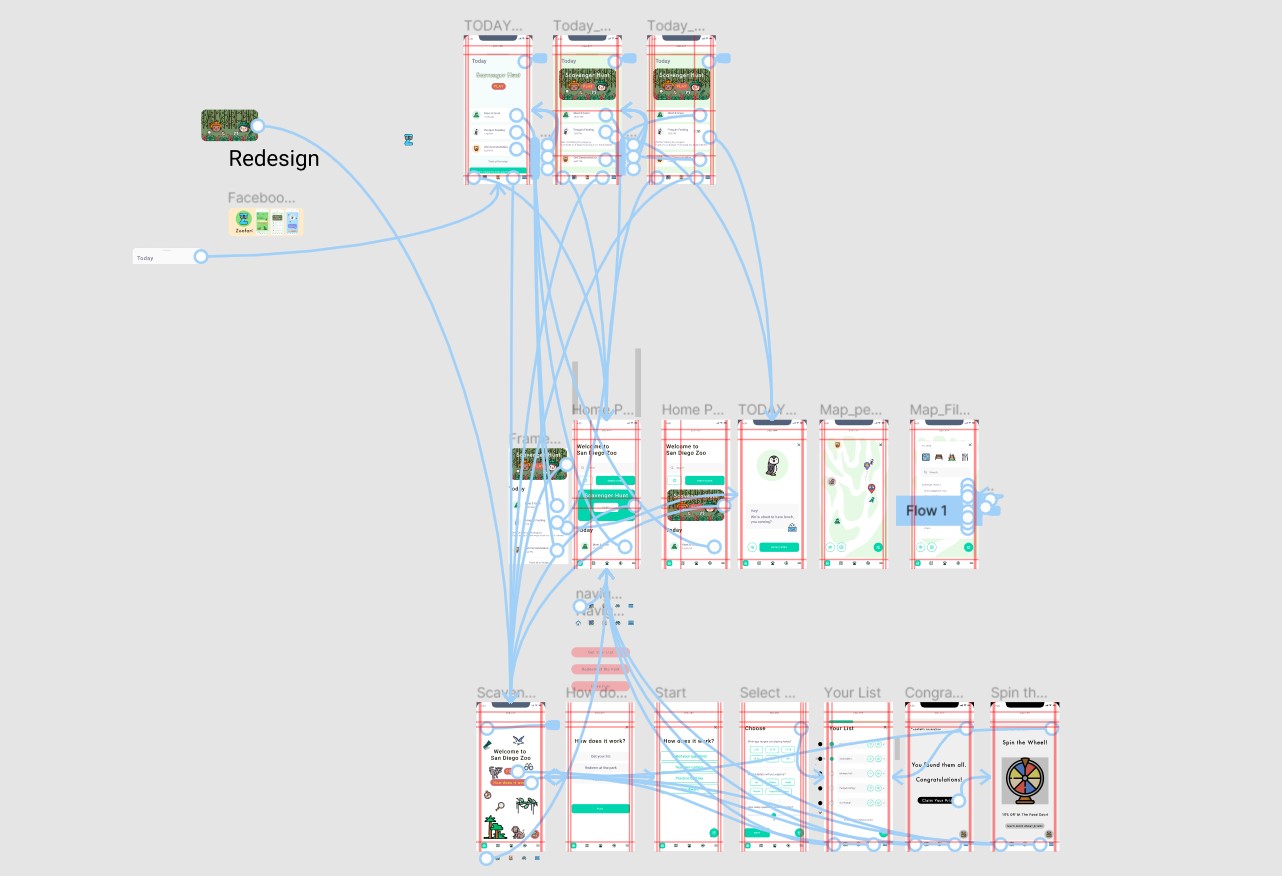This screenshot has width=1282, height=876.
Task: Click the red map pin in the Map_pe frame
Action: tap(871, 490)
